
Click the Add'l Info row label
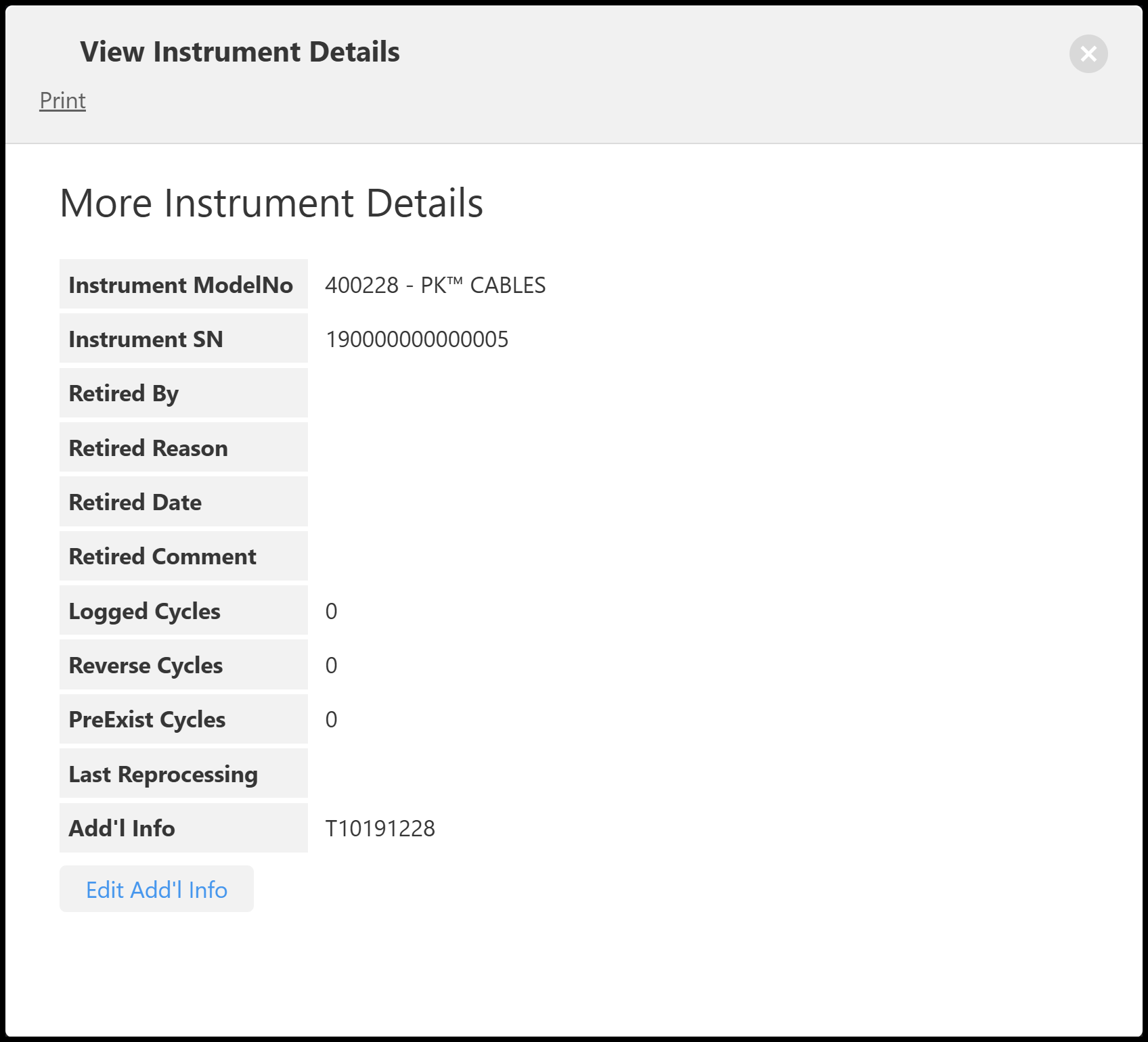tap(122, 828)
